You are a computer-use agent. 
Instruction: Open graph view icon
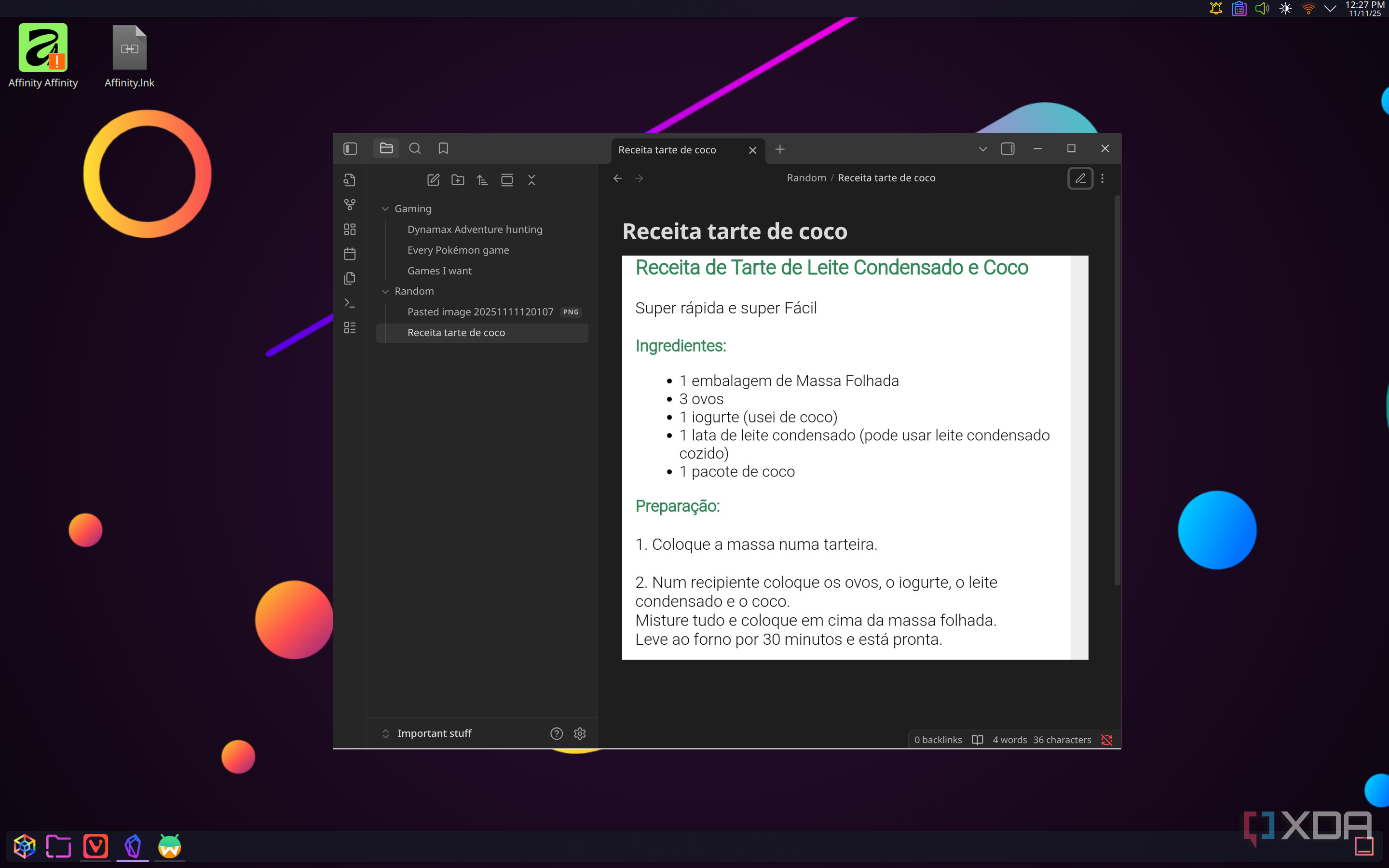[350, 205]
